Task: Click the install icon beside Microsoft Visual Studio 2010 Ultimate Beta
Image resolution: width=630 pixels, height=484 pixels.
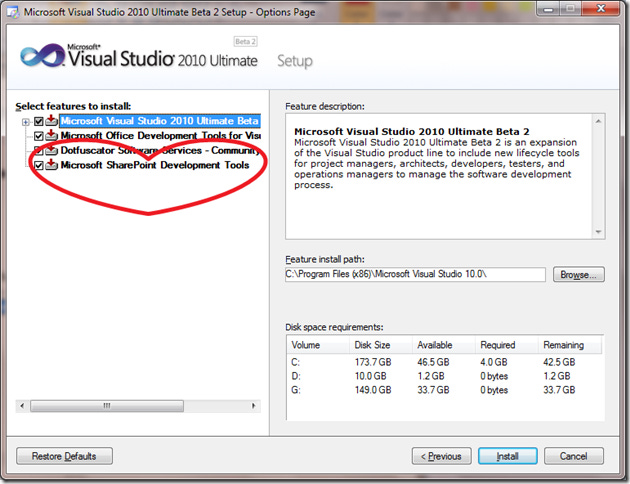Action: (51, 120)
